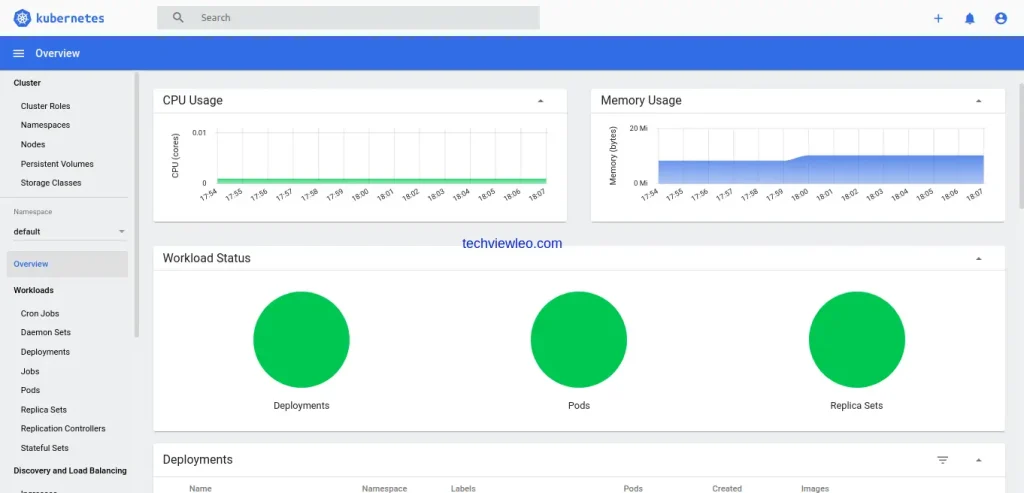
Task: Collapse the Memory Usage card
Action: (x=978, y=101)
